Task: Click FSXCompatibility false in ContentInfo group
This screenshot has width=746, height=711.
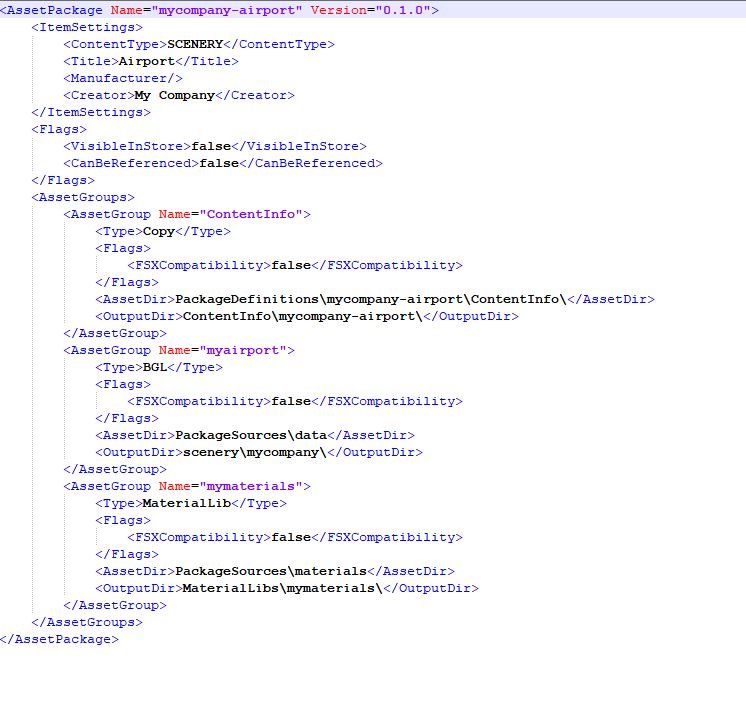Action: (x=291, y=265)
